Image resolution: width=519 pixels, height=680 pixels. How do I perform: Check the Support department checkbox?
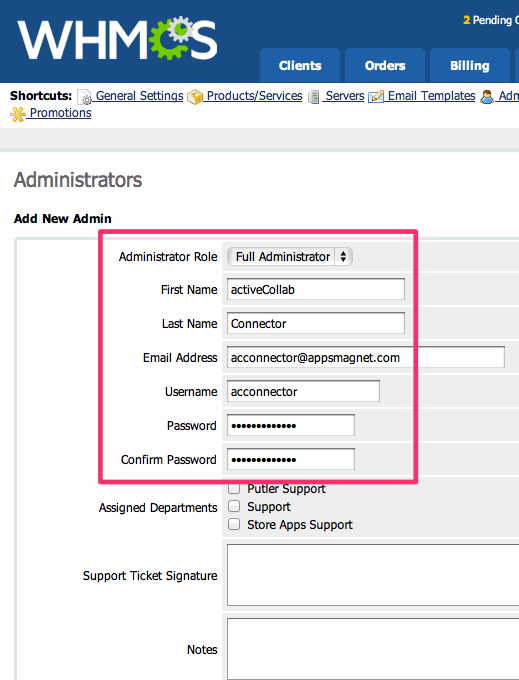click(x=234, y=506)
